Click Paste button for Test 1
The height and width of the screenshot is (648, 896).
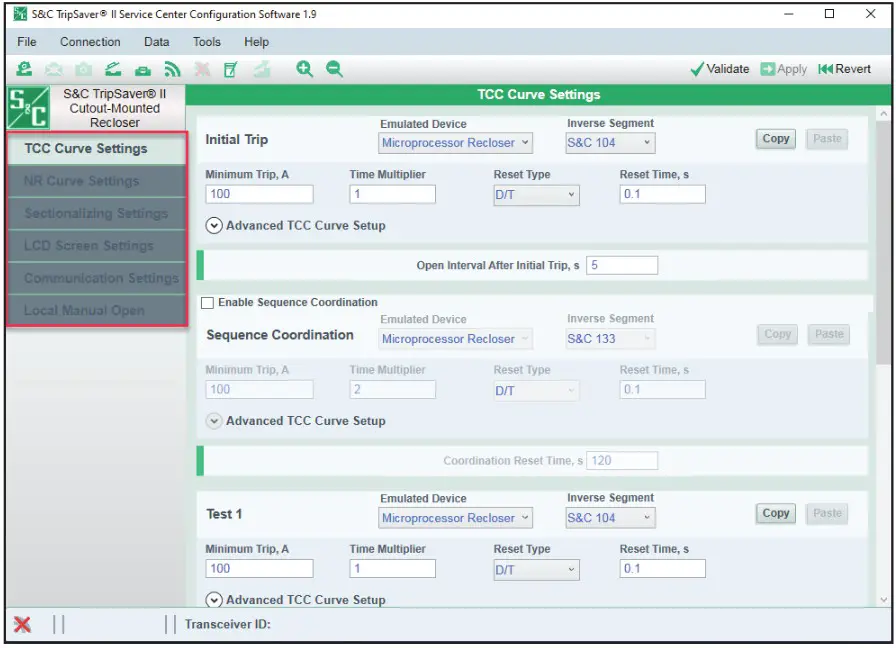pyautogui.click(x=827, y=514)
